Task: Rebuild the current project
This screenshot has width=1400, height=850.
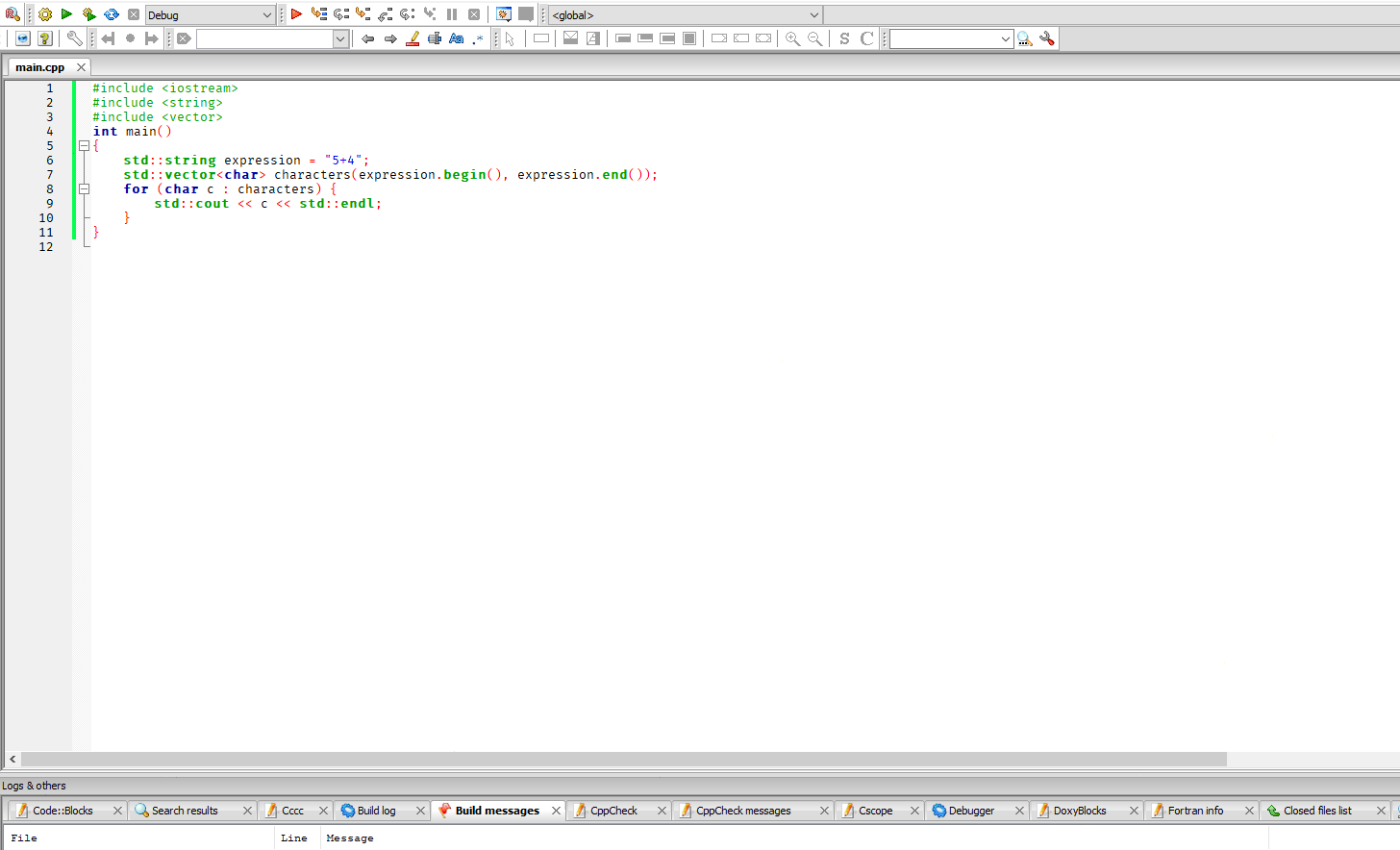Action: 111,14
